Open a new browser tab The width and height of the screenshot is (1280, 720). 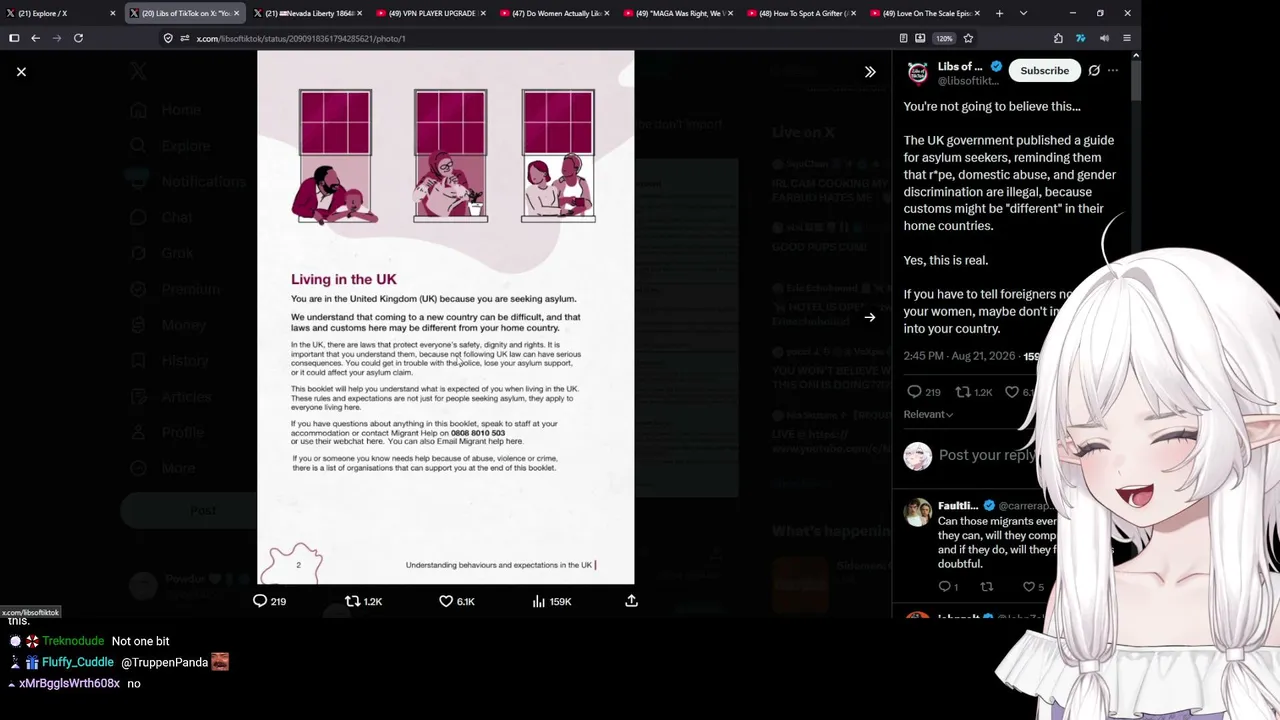999,13
